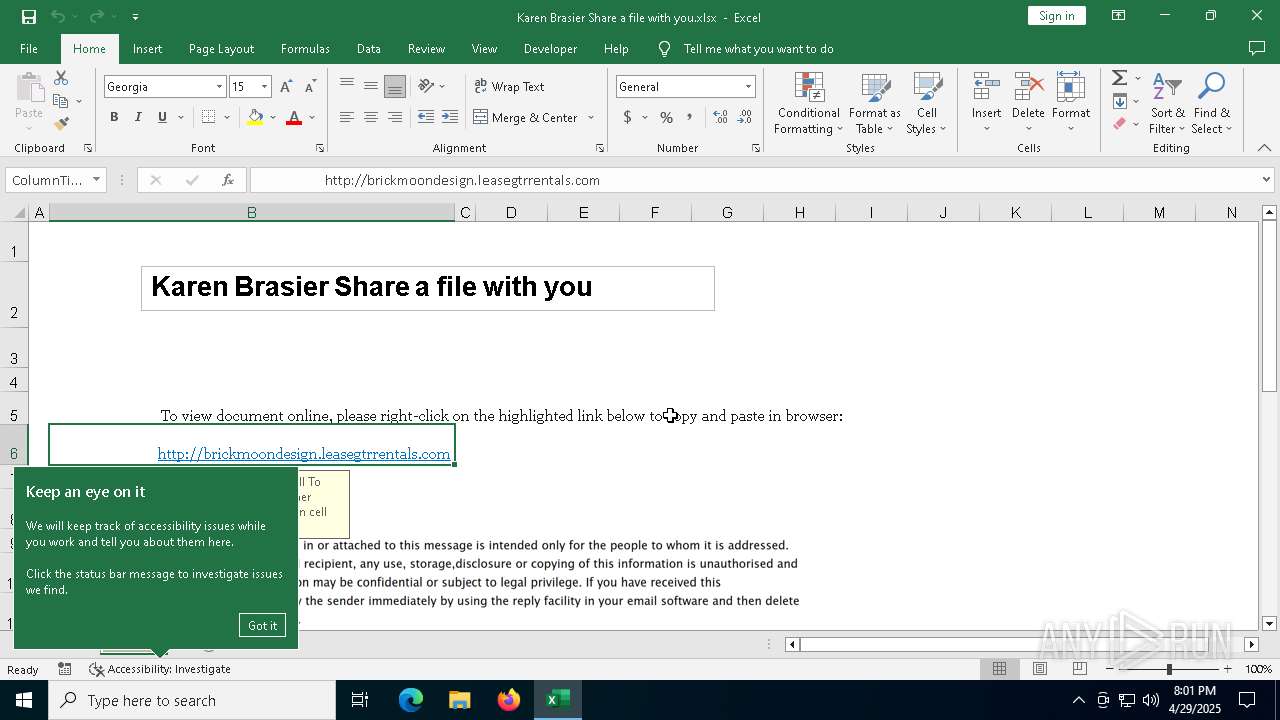Decrease the indent
The height and width of the screenshot is (720, 1280).
426,117
